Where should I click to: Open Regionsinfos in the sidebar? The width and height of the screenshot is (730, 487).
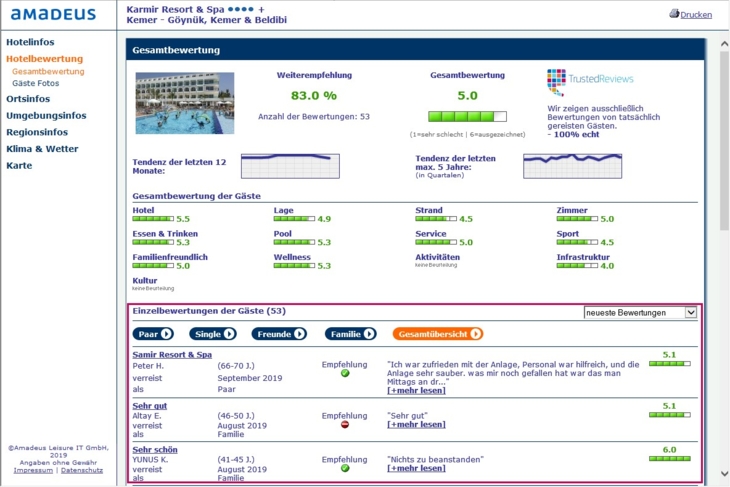pyautogui.click(x=37, y=132)
